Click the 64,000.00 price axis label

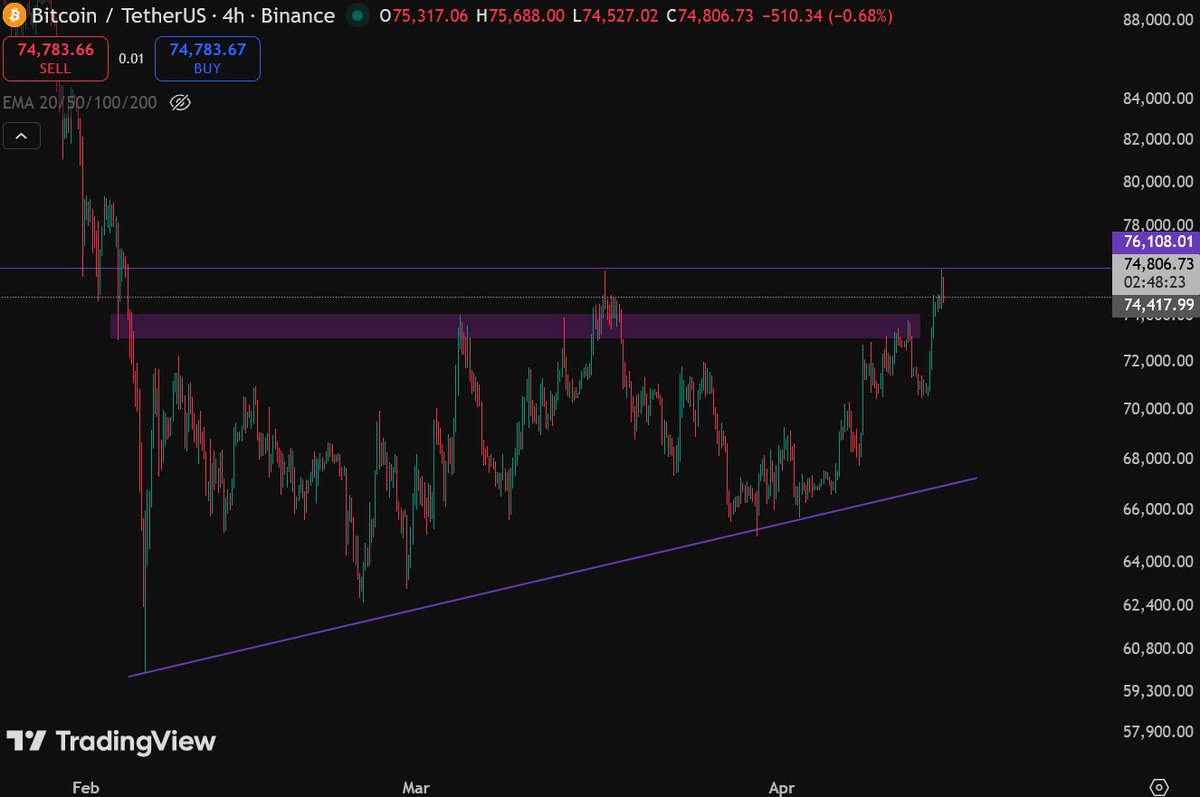tap(1158, 563)
